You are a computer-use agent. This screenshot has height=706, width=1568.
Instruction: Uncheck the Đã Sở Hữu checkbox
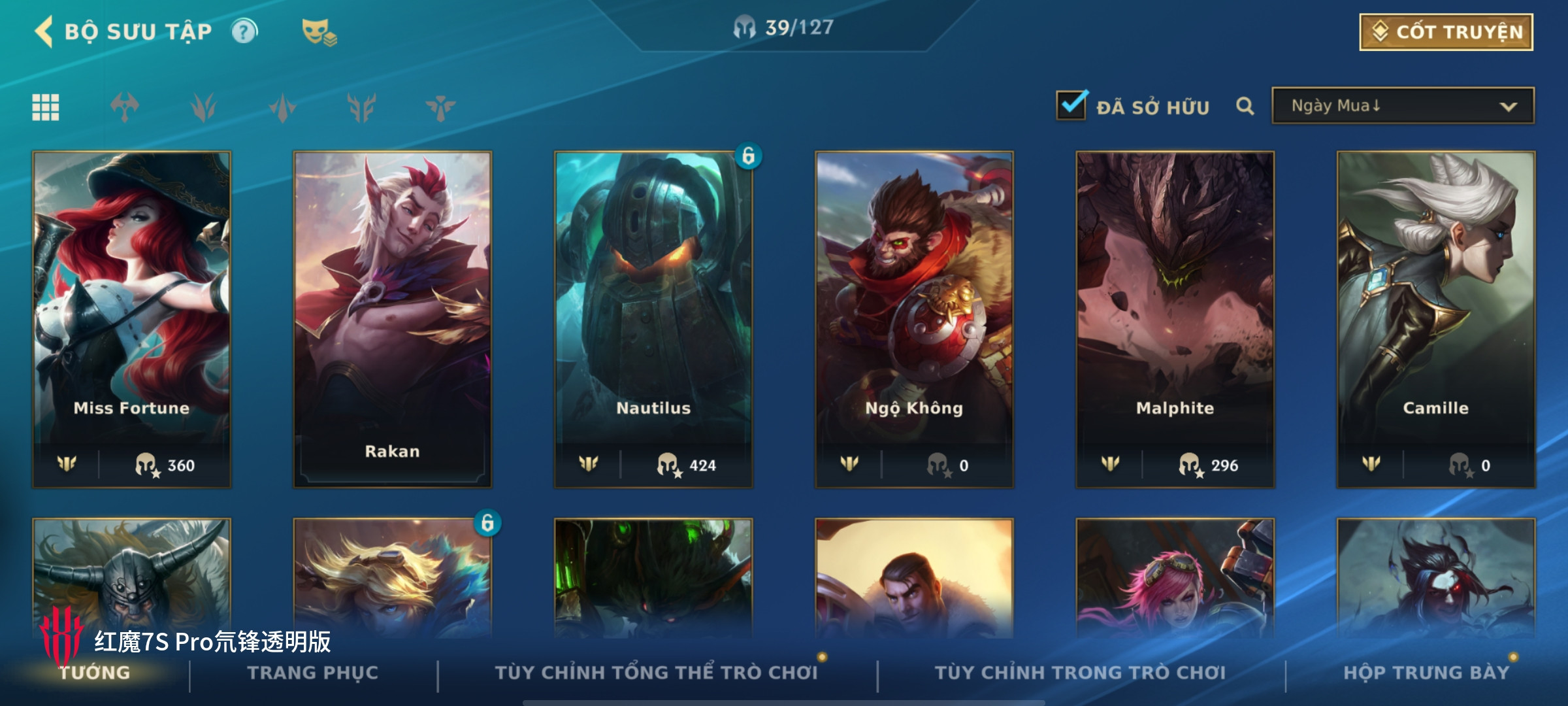coord(1071,105)
